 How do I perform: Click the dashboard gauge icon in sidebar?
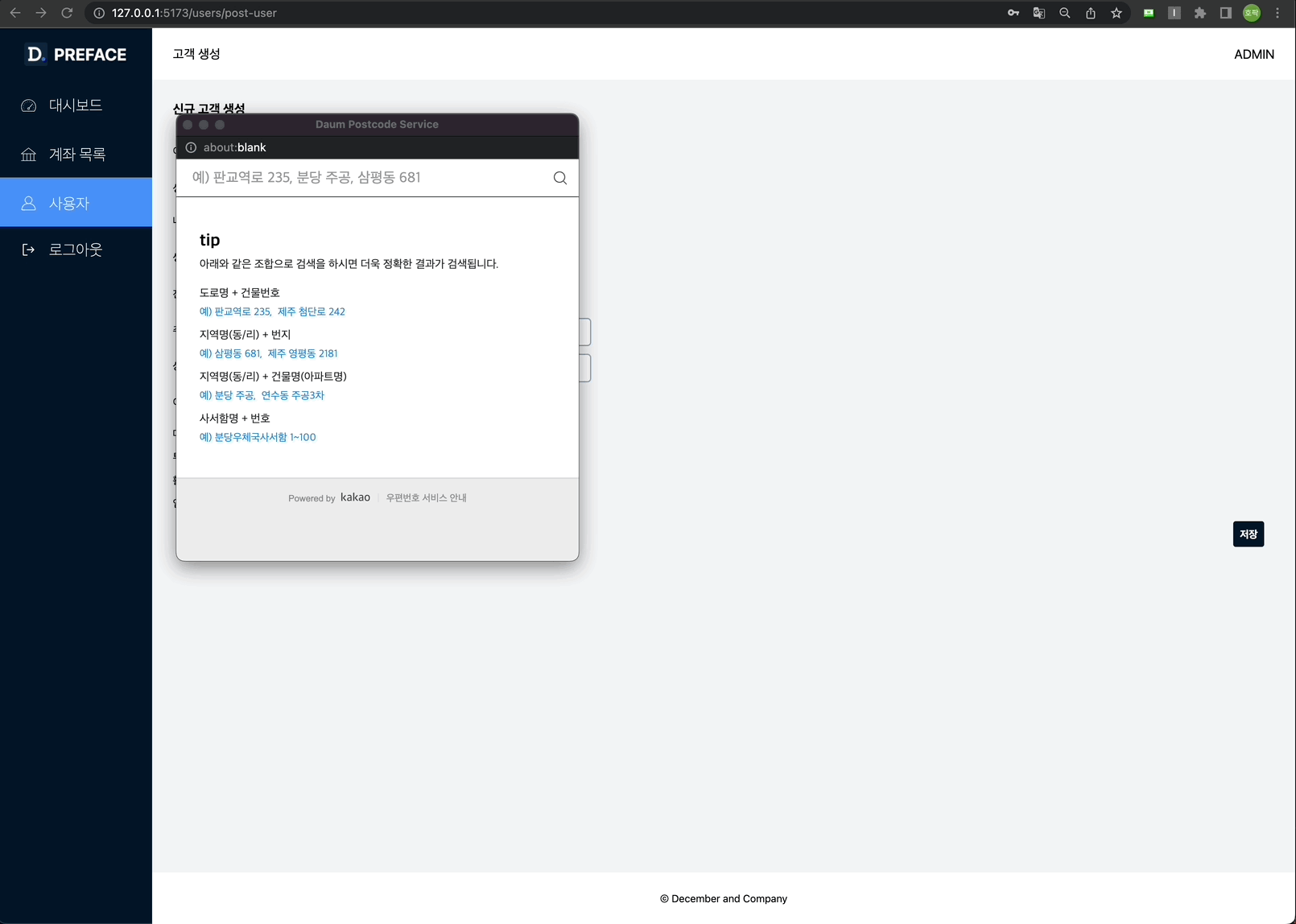[x=29, y=105]
